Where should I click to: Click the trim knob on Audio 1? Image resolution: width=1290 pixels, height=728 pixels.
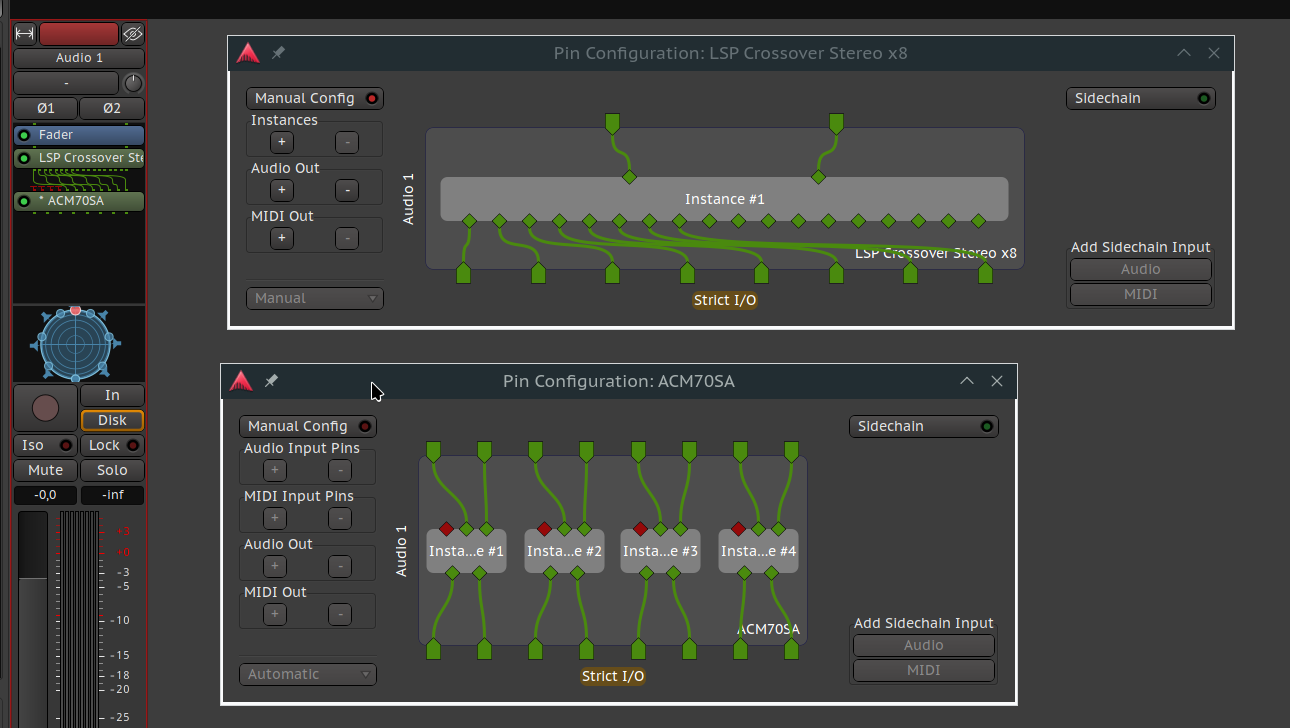point(133,83)
